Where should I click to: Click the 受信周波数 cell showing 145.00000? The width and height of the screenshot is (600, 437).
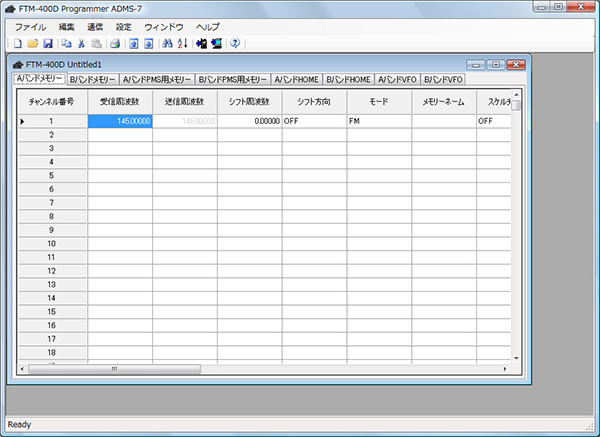[120, 121]
